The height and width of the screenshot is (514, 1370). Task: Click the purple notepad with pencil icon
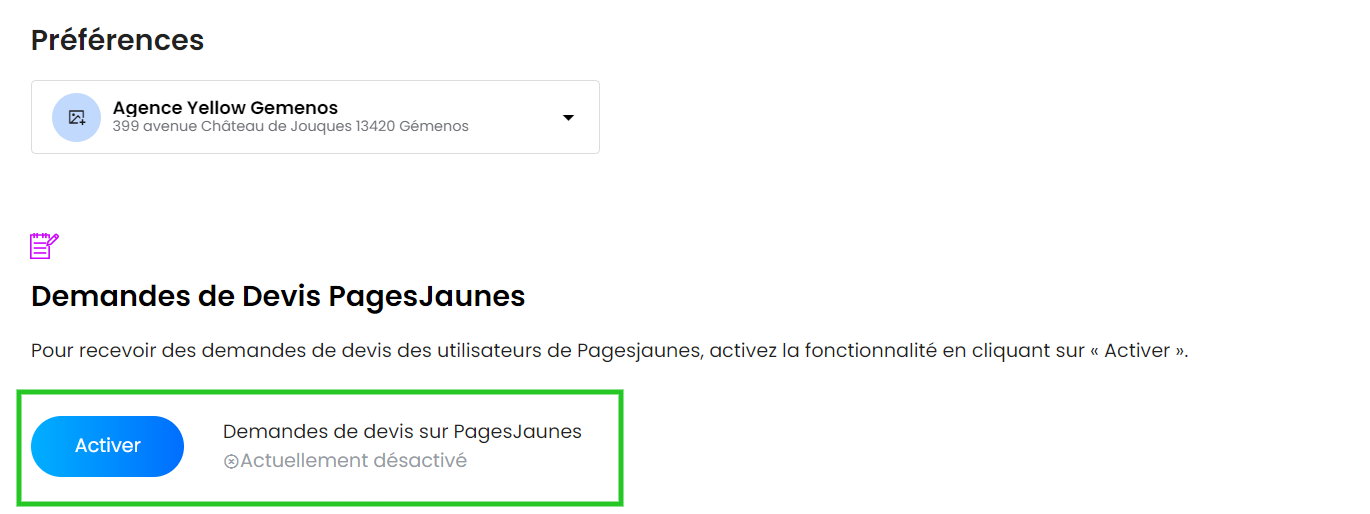45,246
